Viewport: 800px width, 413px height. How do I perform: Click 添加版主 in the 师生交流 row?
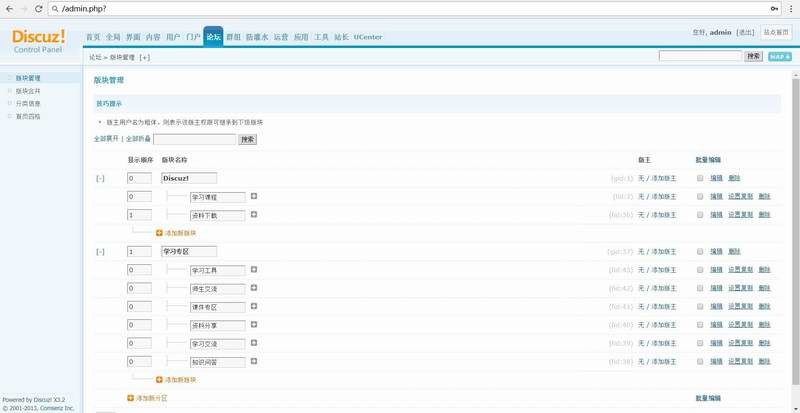(x=664, y=288)
